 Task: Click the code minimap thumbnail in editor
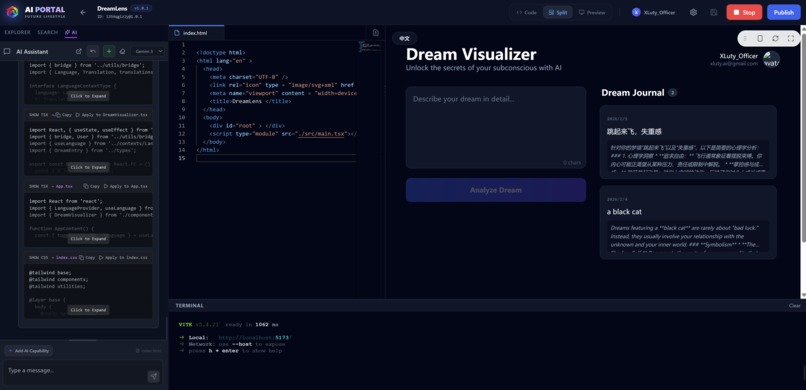click(x=370, y=46)
